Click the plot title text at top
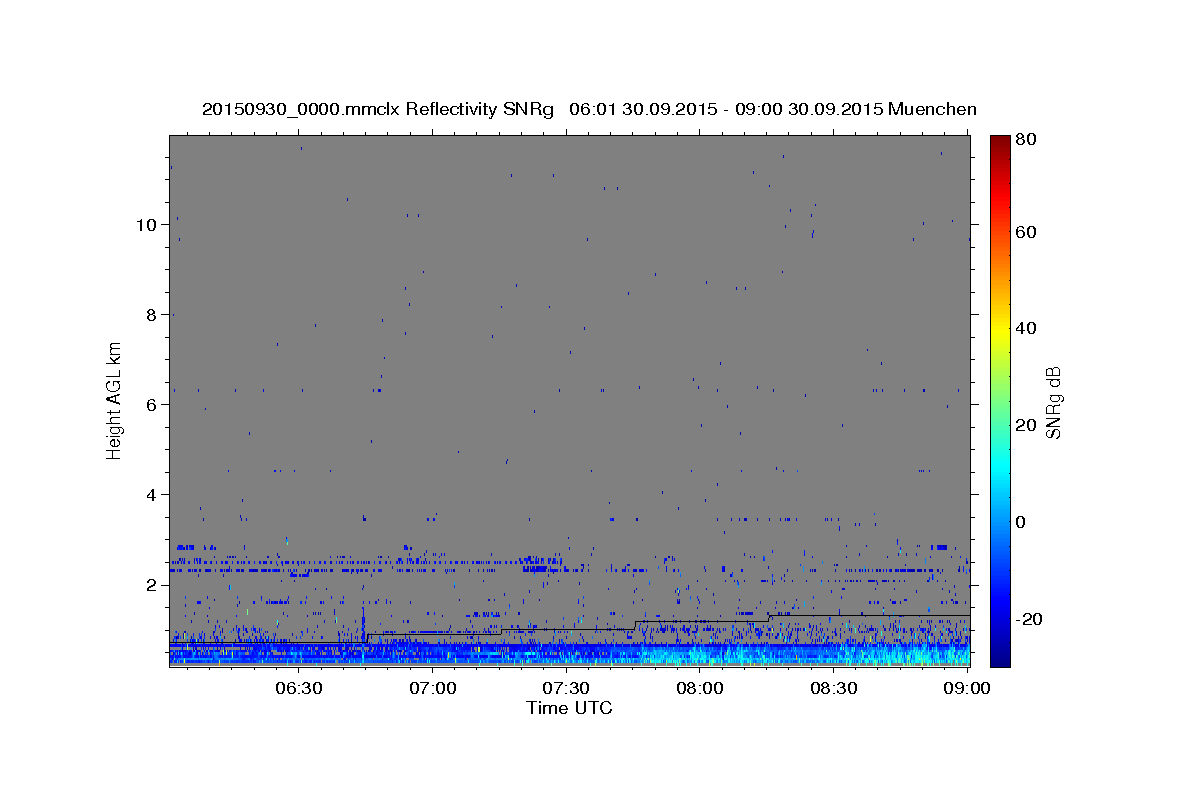Image resolution: width=1200 pixels, height=800 pixels. (589, 109)
